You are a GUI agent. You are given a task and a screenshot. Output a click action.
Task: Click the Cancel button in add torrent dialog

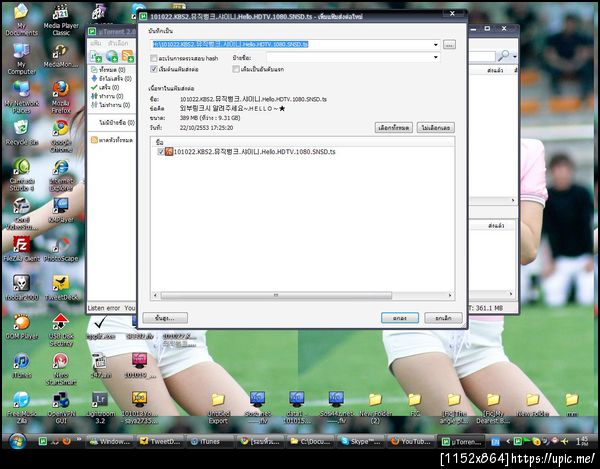(443, 318)
